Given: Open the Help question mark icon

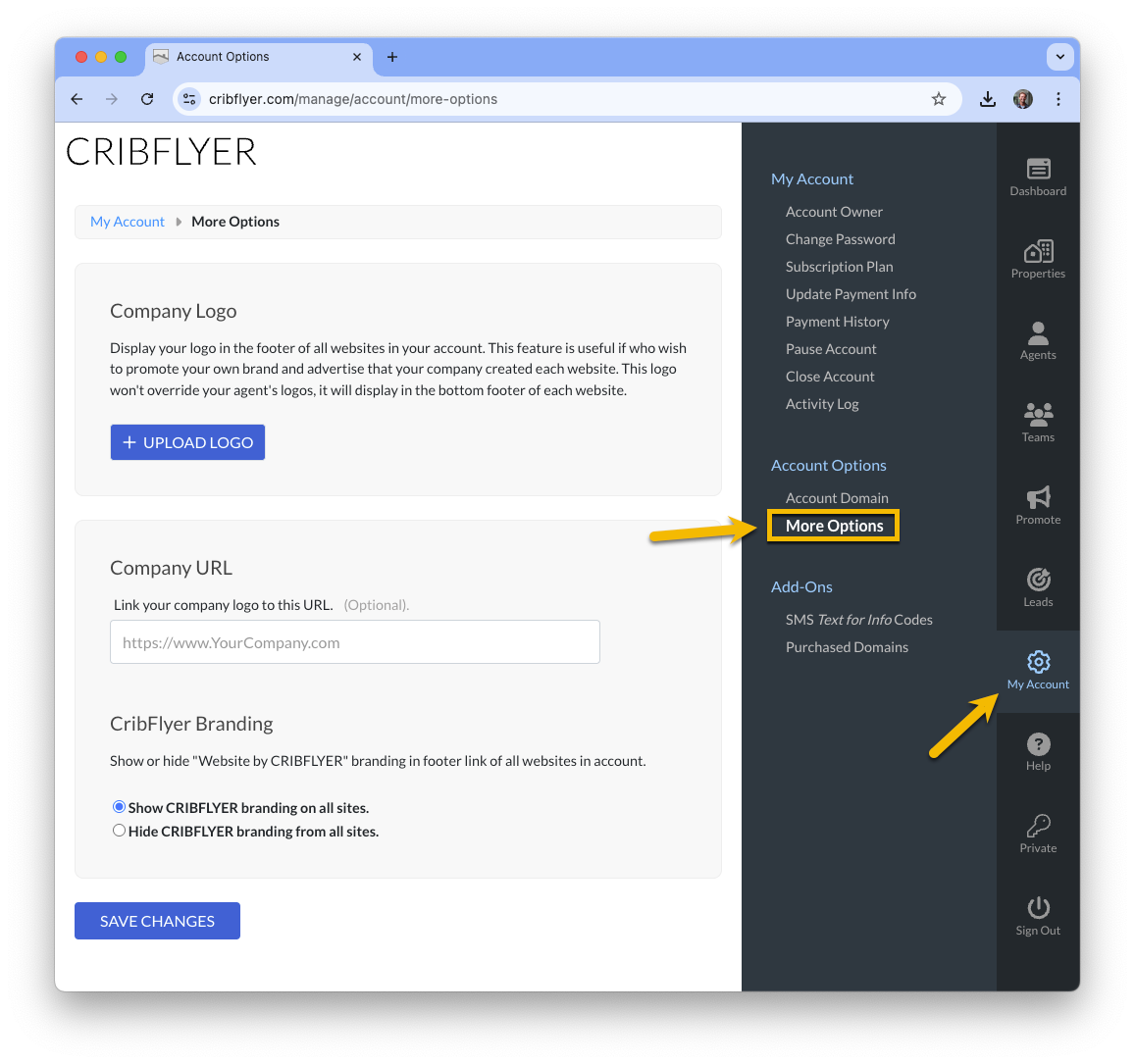Looking at the screenshot, I should coord(1038,744).
